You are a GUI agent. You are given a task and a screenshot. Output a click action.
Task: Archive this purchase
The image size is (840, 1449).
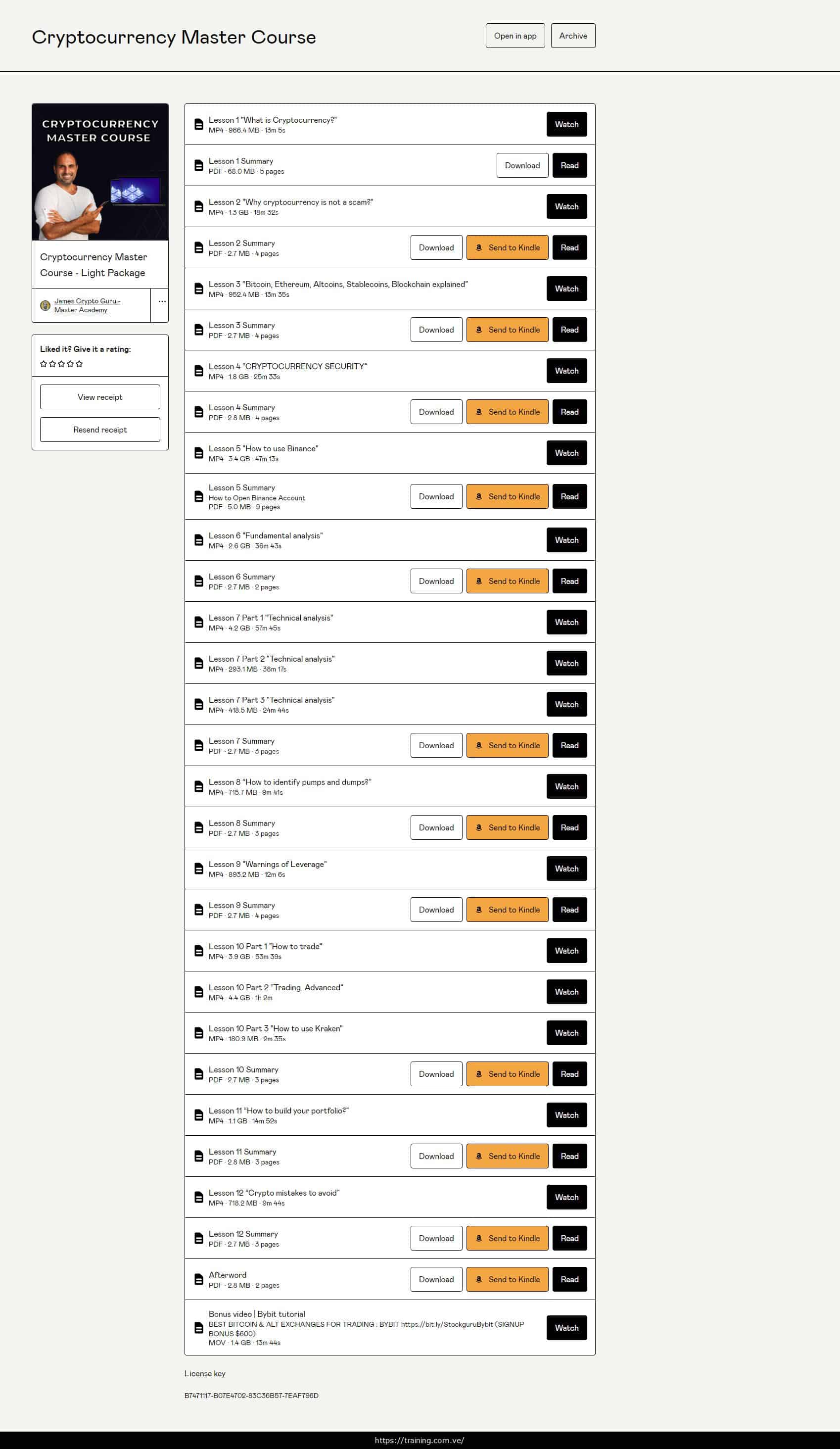pyautogui.click(x=573, y=36)
